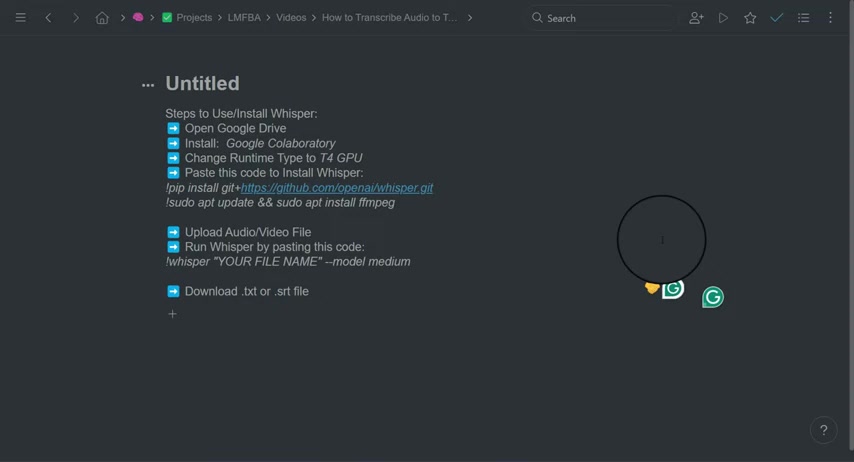Click the green checkbox Projects icon
Viewport: 854px width, 462px height.
(167, 17)
